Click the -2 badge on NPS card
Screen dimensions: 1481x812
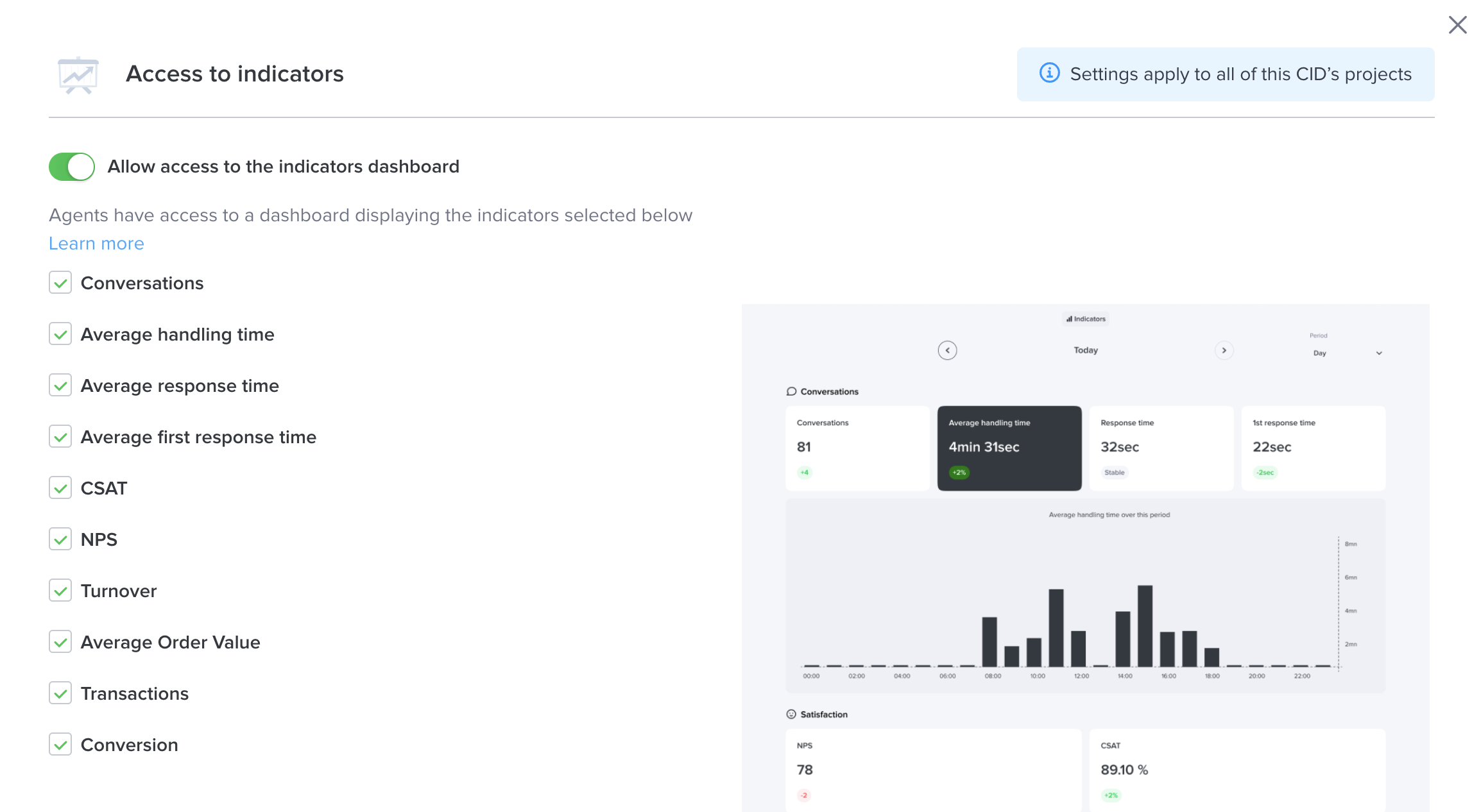point(803,795)
